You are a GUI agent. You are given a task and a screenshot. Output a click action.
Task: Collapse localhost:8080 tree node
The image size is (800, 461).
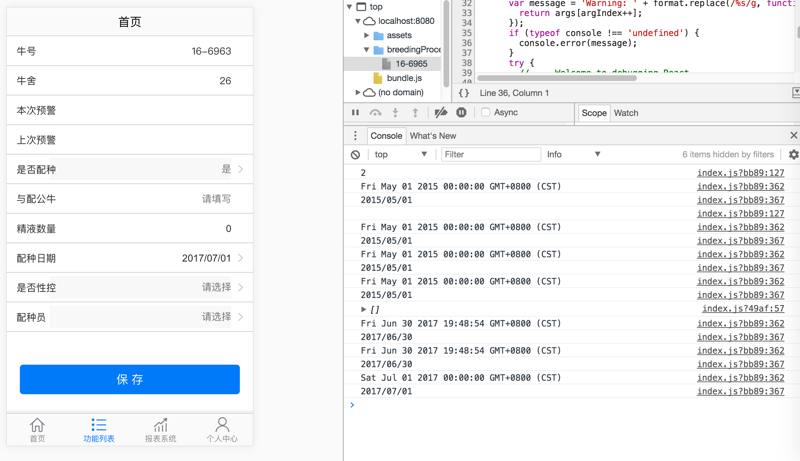pos(358,21)
